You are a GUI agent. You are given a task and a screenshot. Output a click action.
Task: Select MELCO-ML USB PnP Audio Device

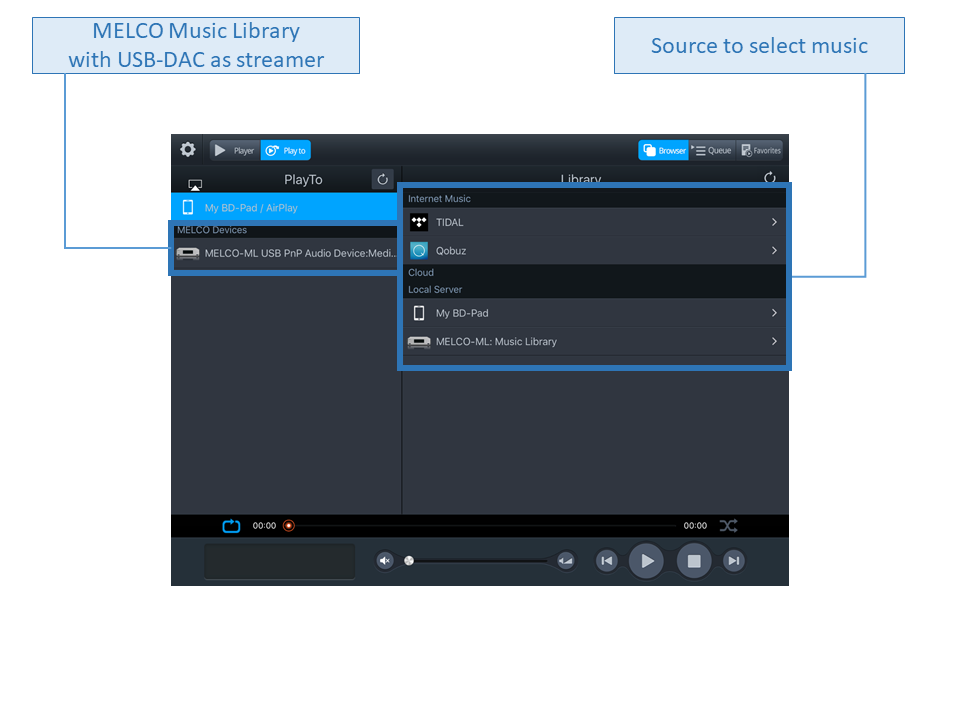click(285, 253)
